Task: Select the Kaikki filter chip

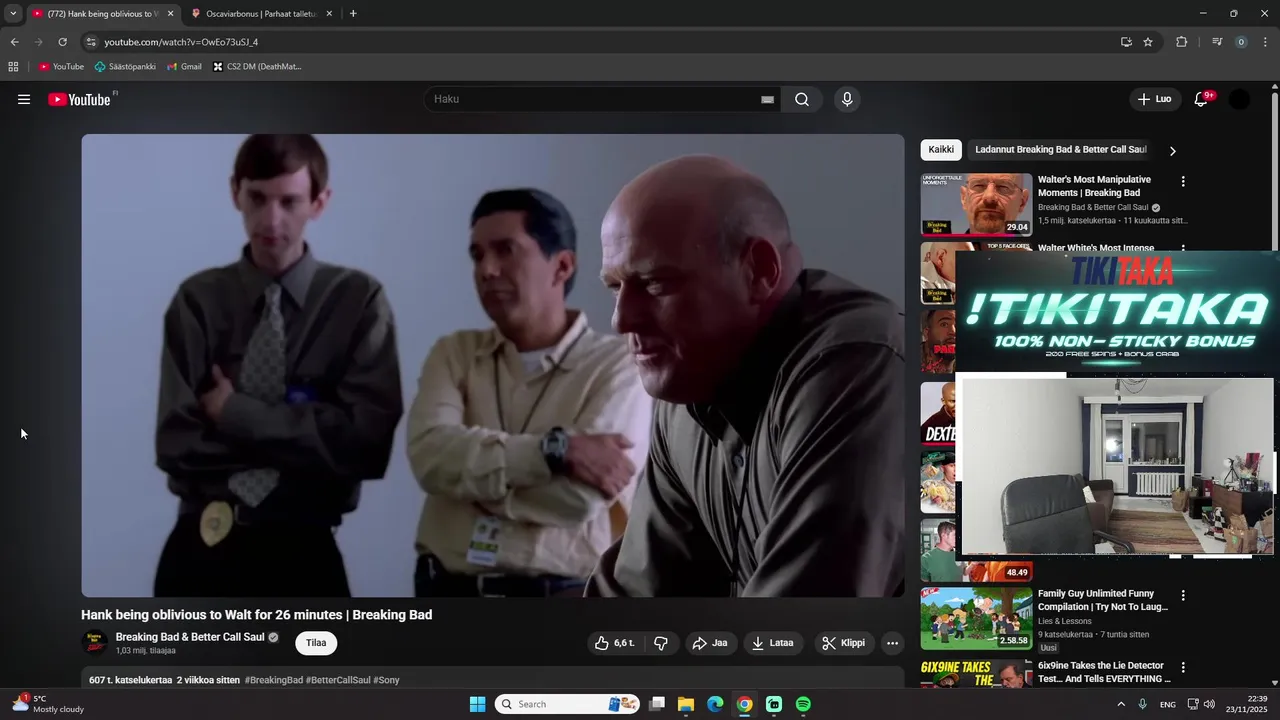Action: point(941,150)
